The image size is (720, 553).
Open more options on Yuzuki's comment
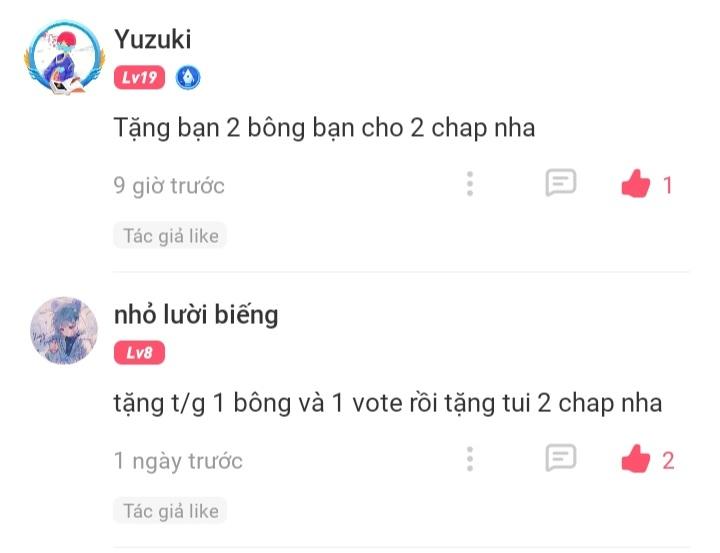470,184
